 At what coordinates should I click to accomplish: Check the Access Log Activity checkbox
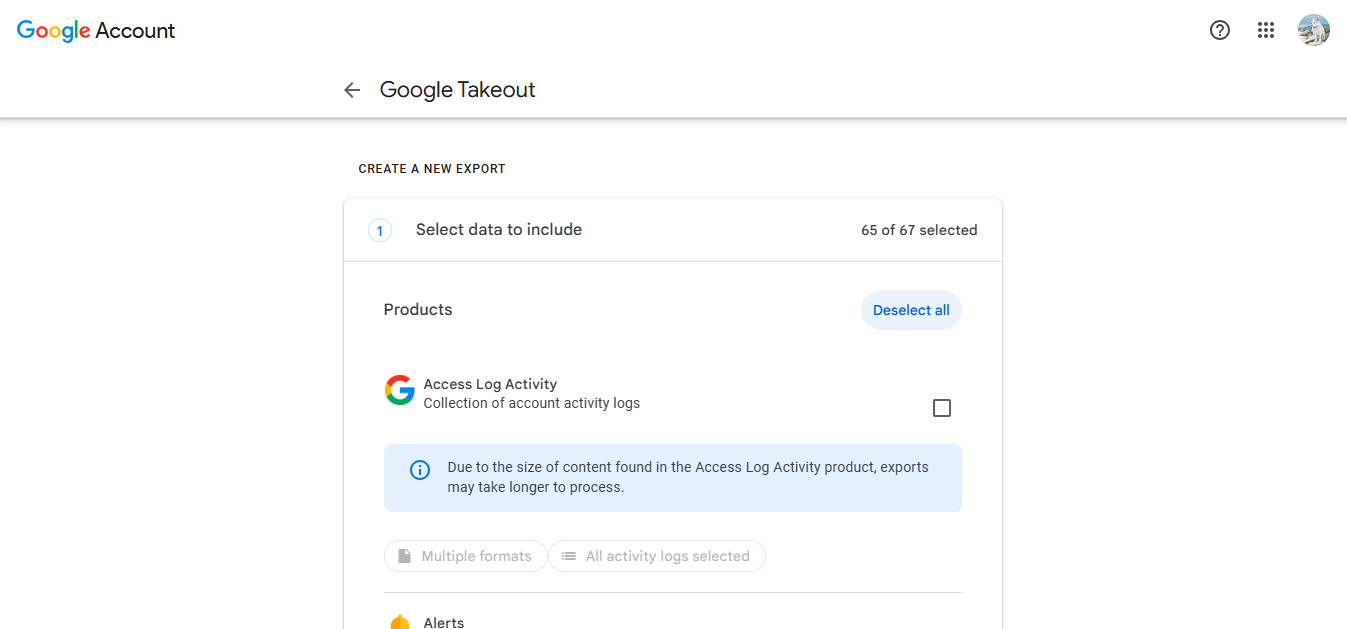tap(941, 408)
